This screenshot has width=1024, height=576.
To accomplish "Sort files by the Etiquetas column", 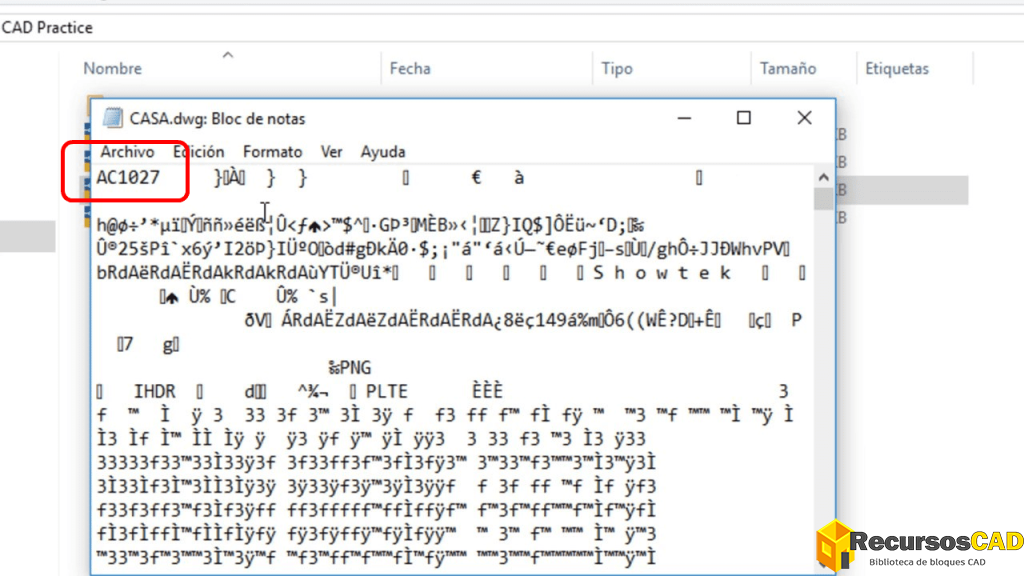I will (x=897, y=69).
